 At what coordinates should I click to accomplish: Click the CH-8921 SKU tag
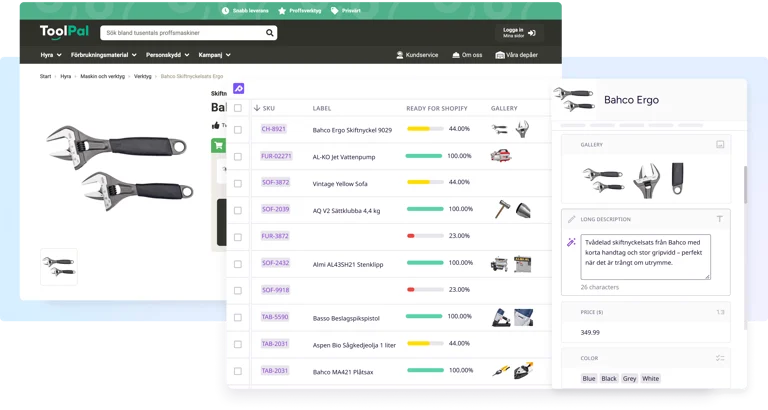[273, 129]
